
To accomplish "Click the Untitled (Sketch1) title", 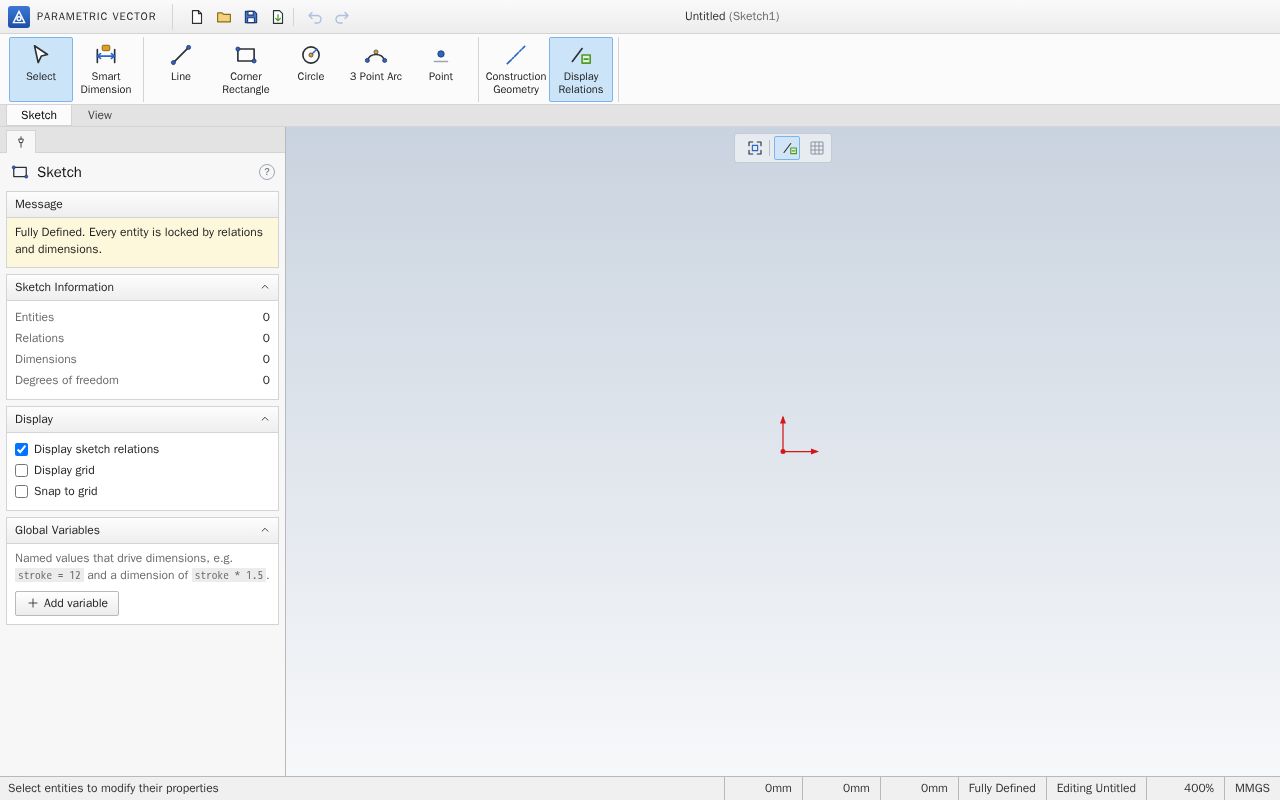I will (x=732, y=16).
